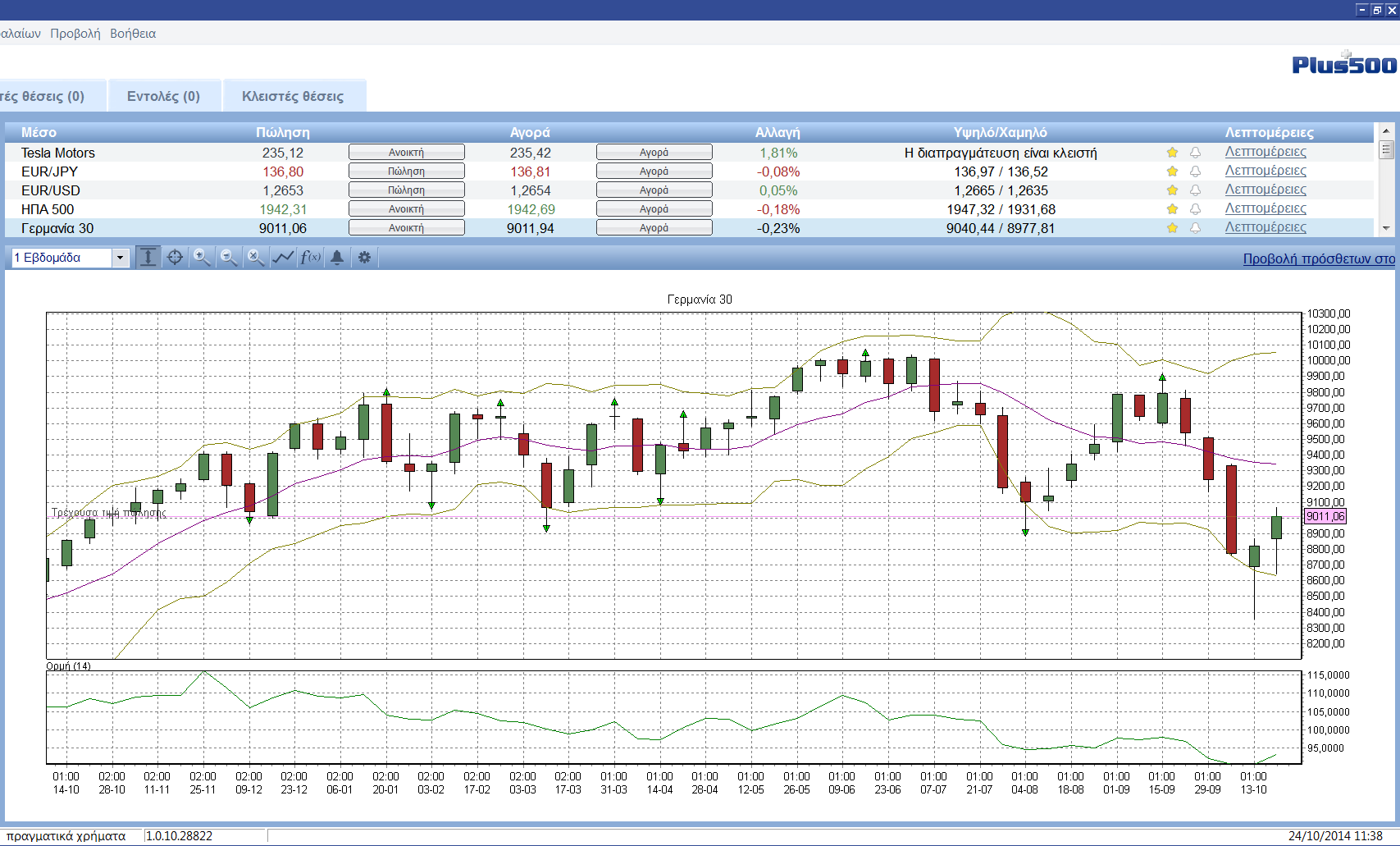Sort by the Πώληση column header
The image size is (1400, 846).
pyautogui.click(x=283, y=132)
